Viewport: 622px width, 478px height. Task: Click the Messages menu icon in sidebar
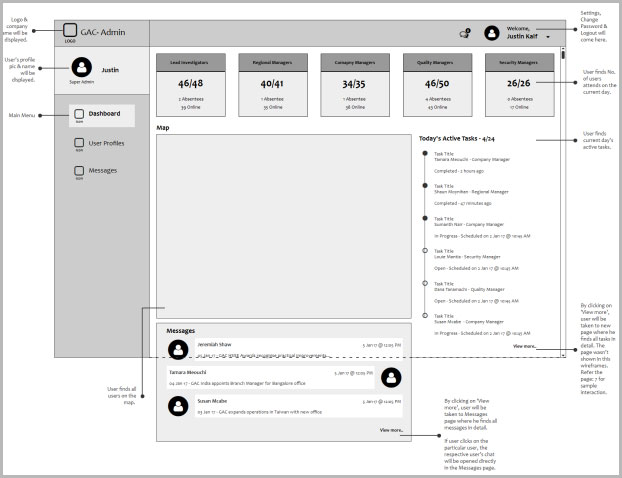[x=79, y=171]
